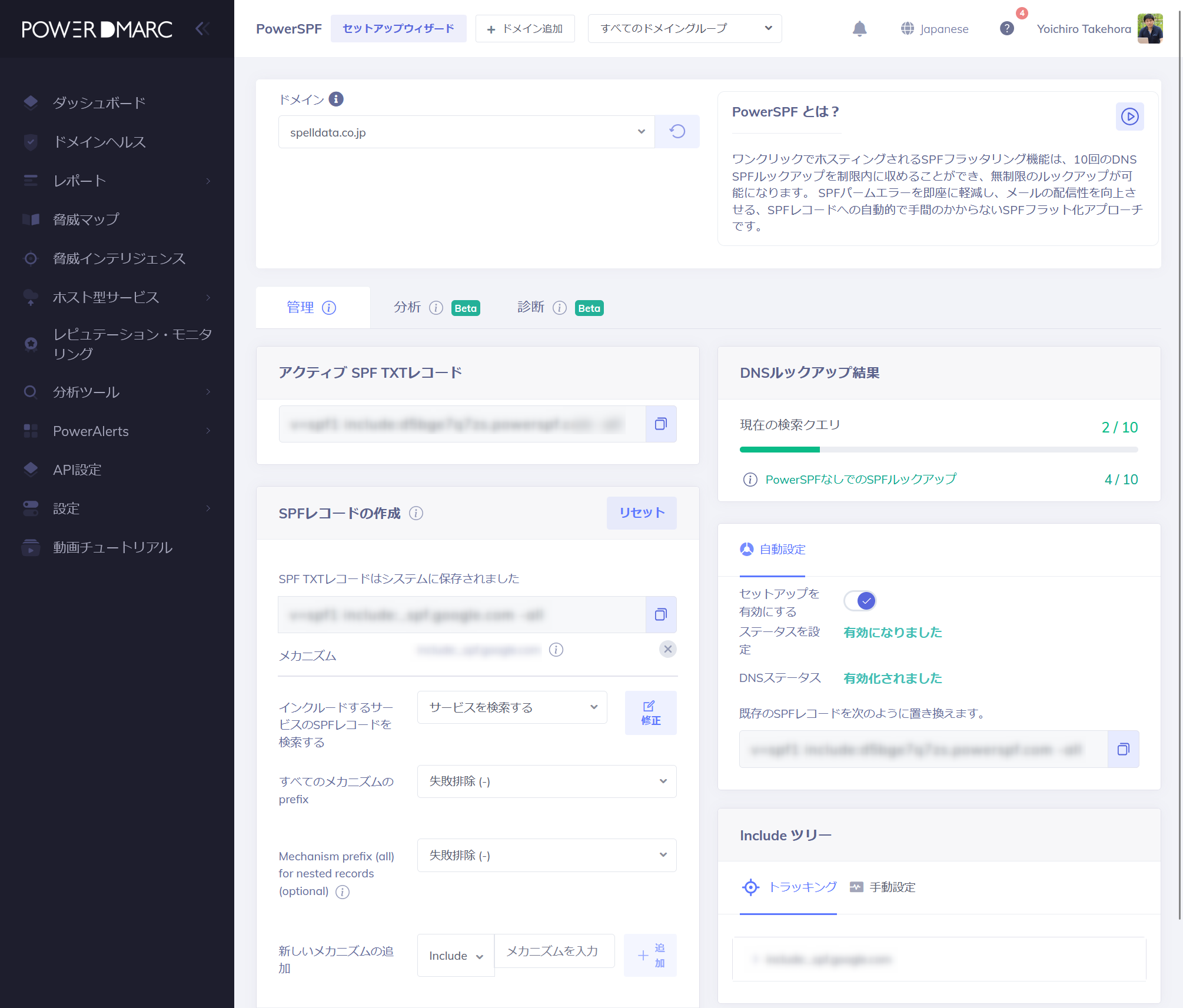The width and height of the screenshot is (1183, 1008).
Task: Click the メカニズムを入力 input field
Action: 554,951
